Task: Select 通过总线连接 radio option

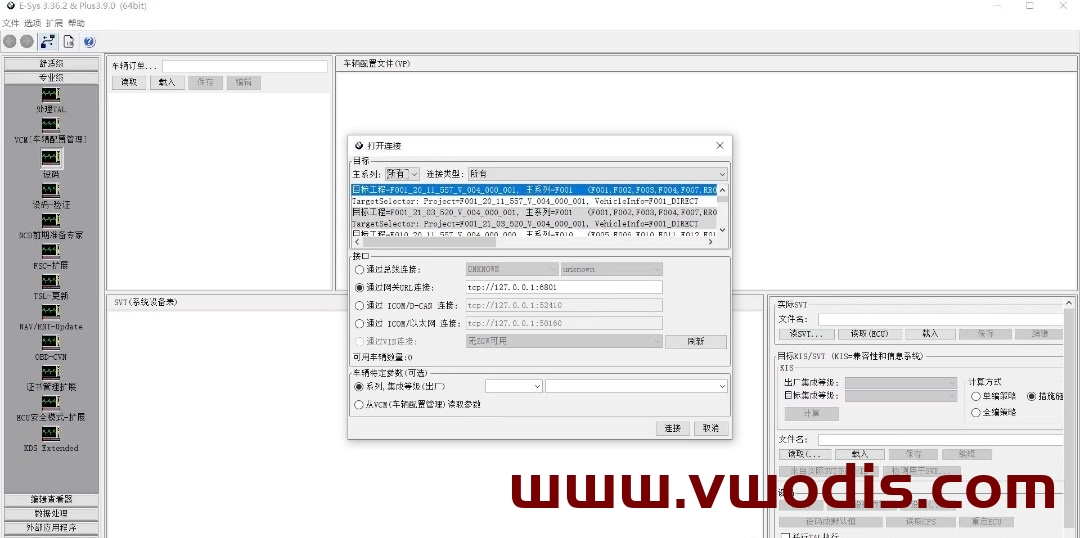Action: 359,269
